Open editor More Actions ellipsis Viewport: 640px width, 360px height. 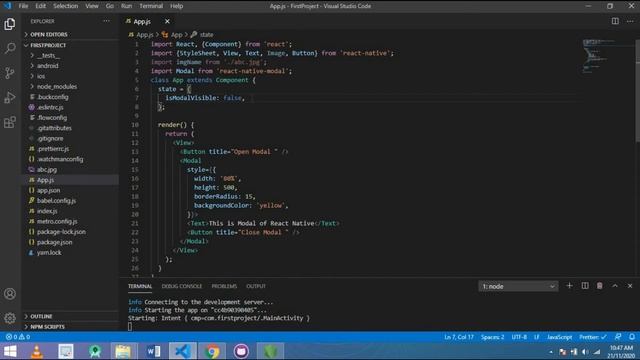click(630, 21)
